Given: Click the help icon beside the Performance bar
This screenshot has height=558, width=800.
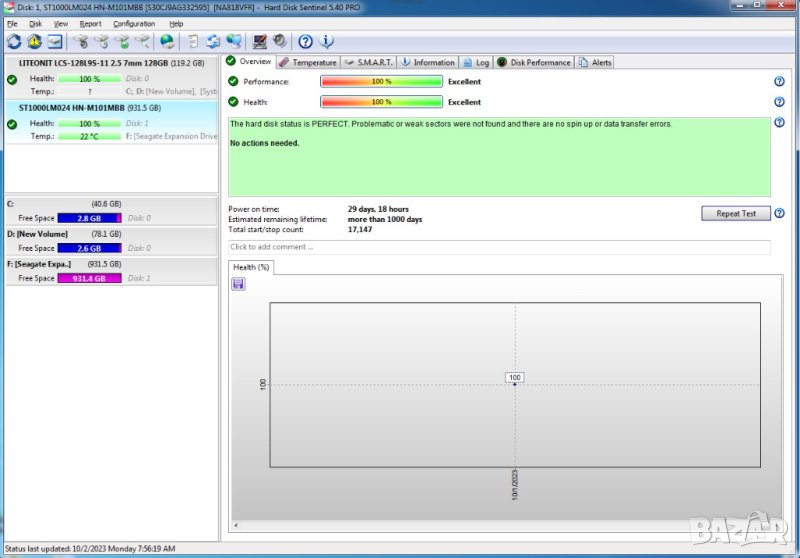Looking at the screenshot, I should coord(779,82).
